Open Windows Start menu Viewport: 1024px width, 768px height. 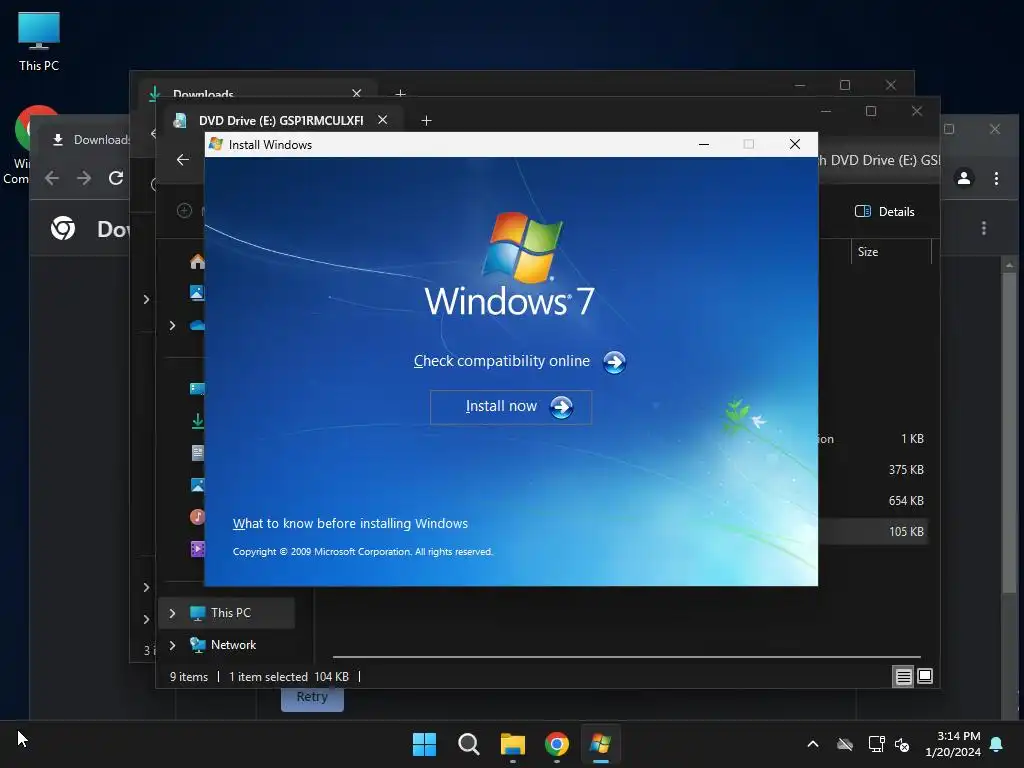coord(424,744)
